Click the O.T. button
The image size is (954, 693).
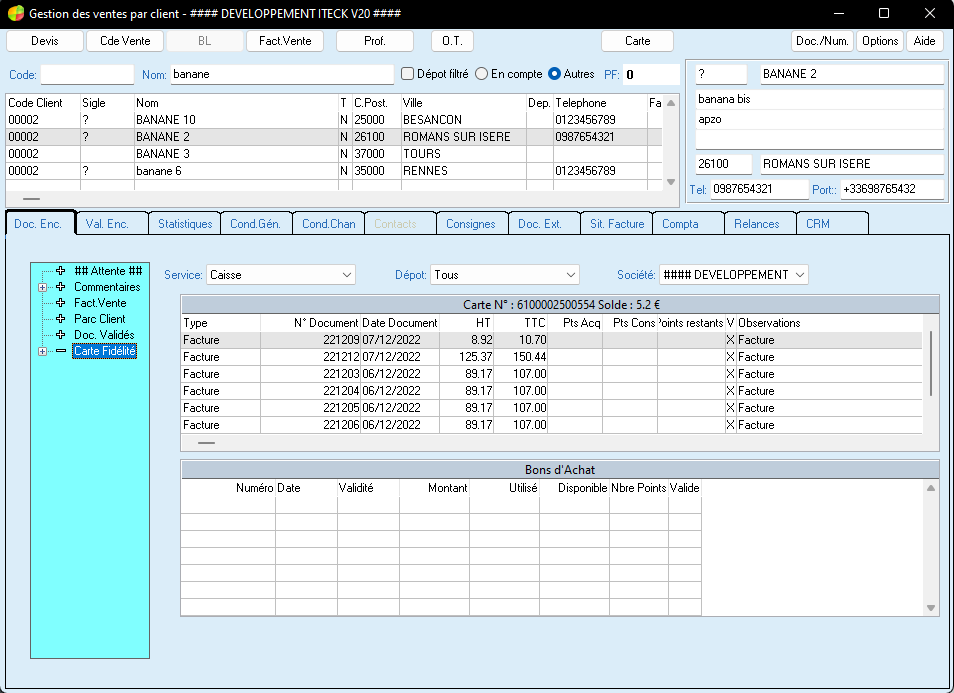(x=452, y=41)
